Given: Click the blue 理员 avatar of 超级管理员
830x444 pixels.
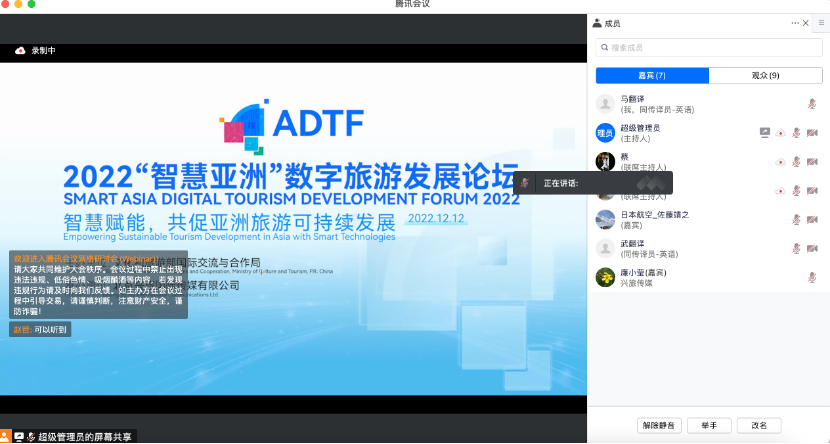Looking at the screenshot, I should click(x=605, y=133).
